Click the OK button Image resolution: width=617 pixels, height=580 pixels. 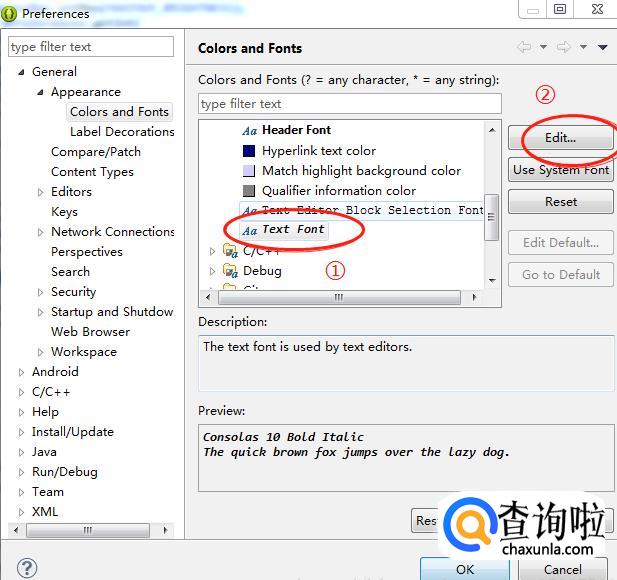point(465,569)
